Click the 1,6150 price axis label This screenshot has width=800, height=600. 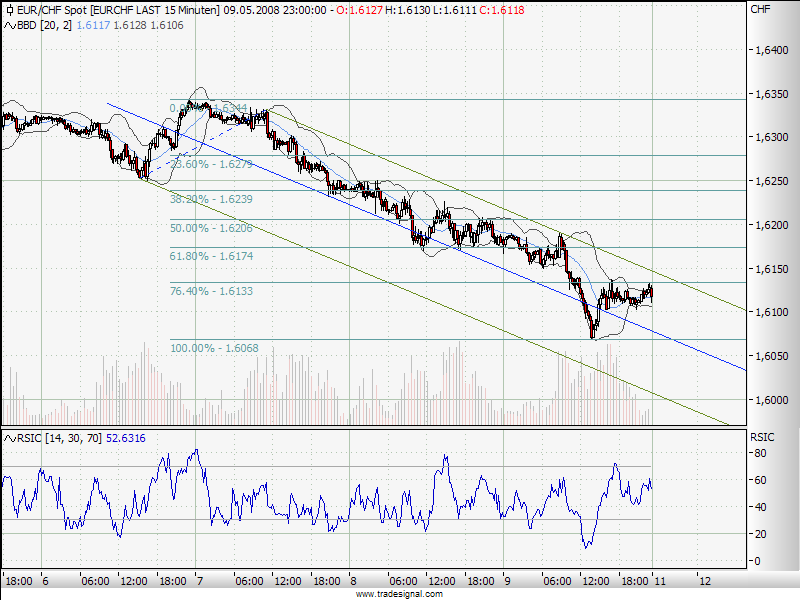(771, 269)
